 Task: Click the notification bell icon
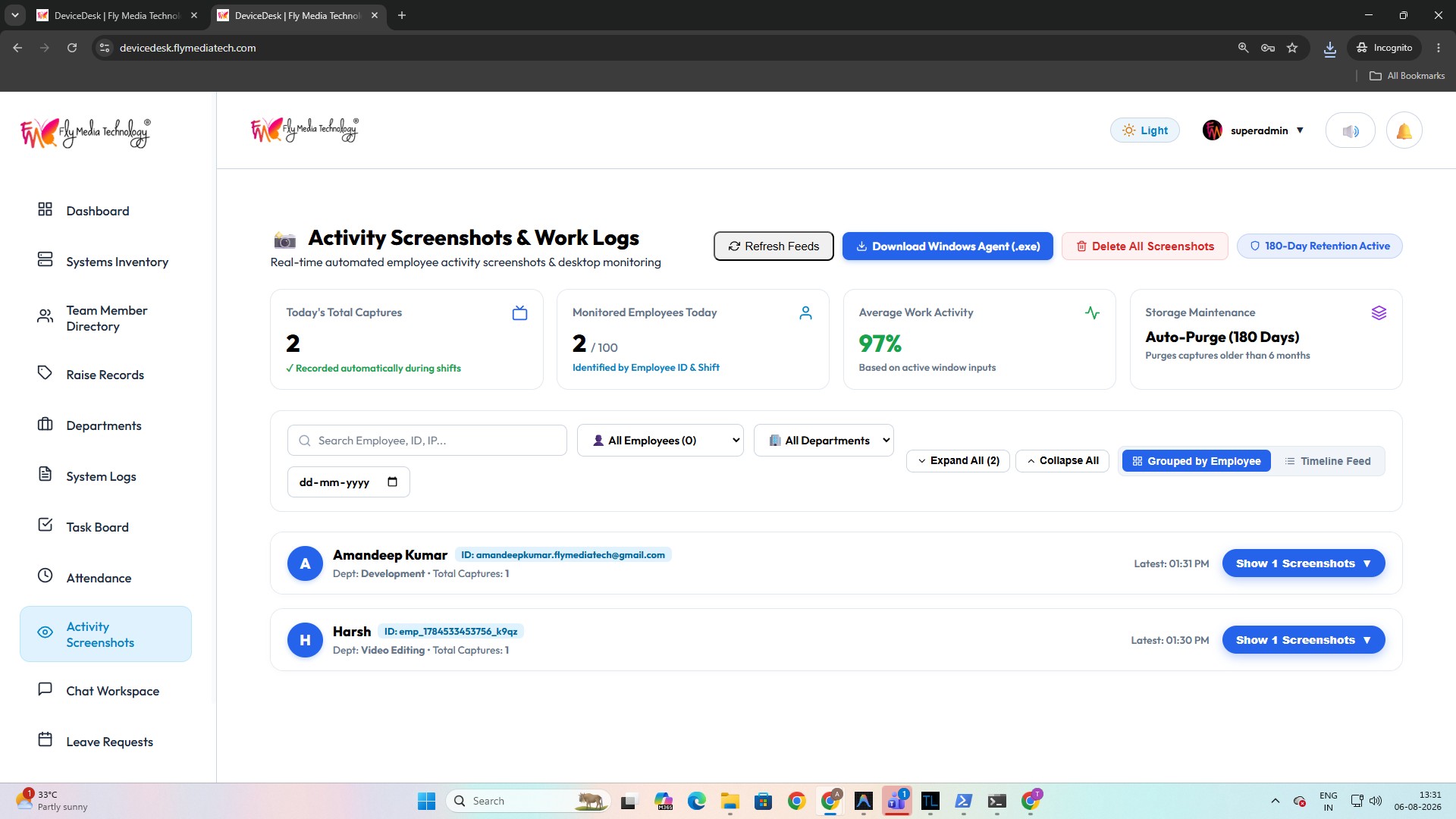1404,130
